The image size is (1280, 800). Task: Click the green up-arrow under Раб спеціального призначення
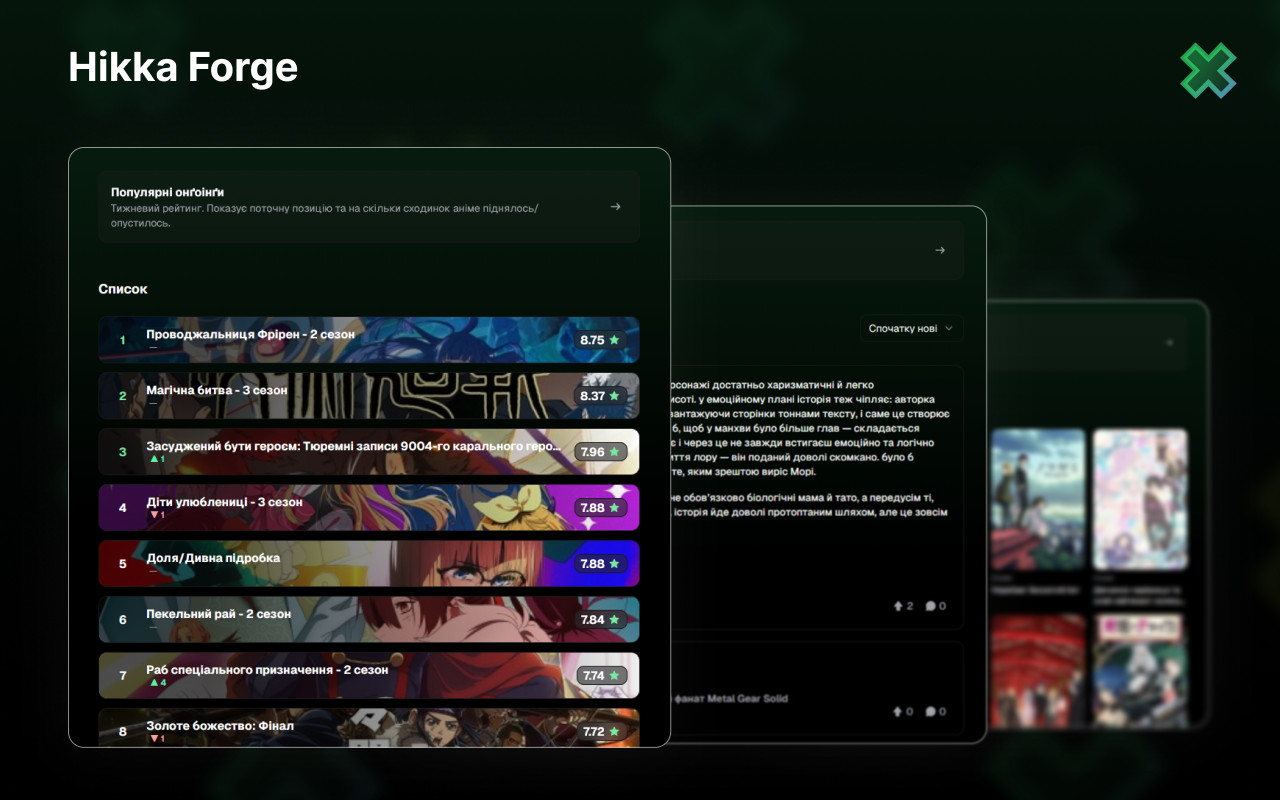153,683
